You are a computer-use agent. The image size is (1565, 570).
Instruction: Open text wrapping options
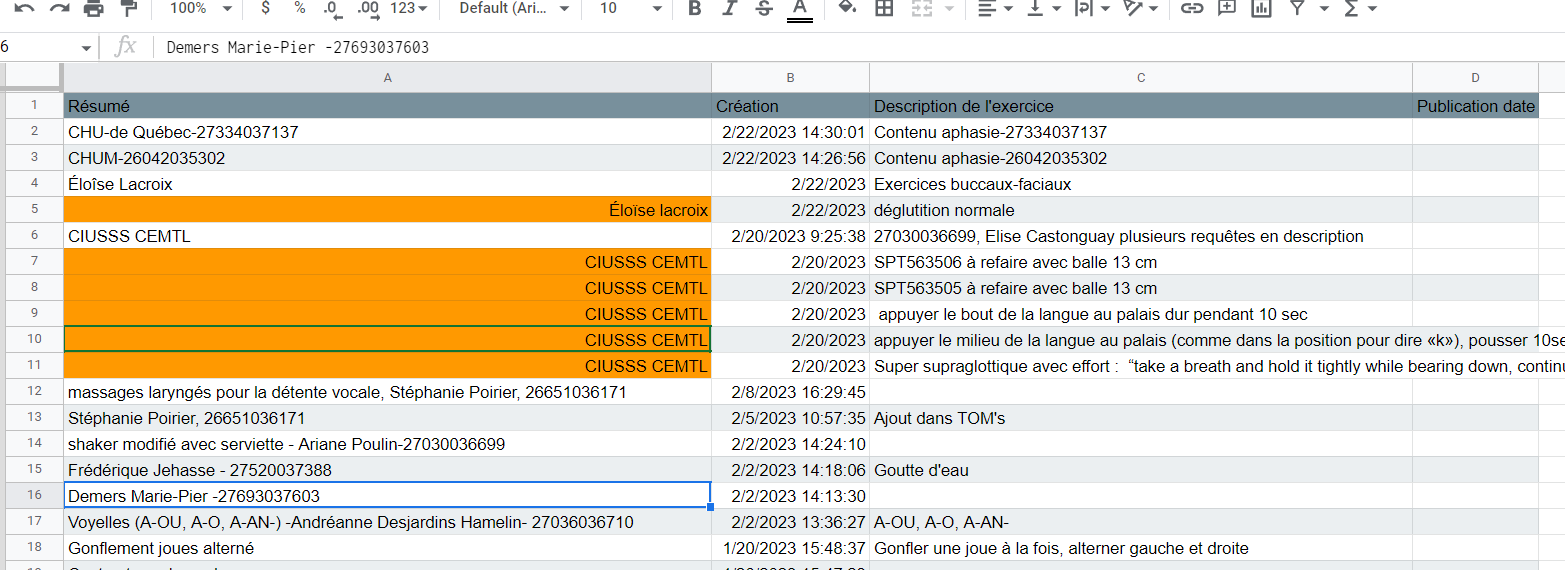1094,8
